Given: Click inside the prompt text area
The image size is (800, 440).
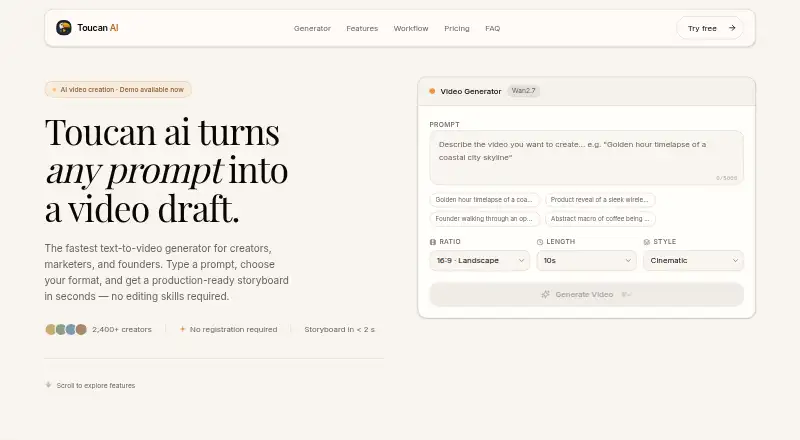Looking at the screenshot, I should (586, 157).
